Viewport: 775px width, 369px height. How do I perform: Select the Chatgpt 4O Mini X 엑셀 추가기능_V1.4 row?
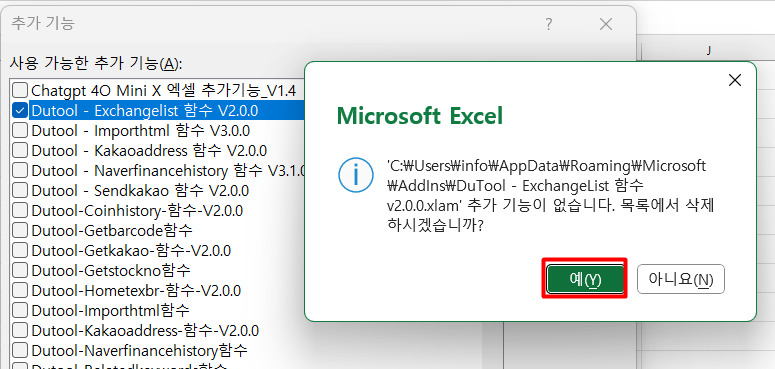164,91
